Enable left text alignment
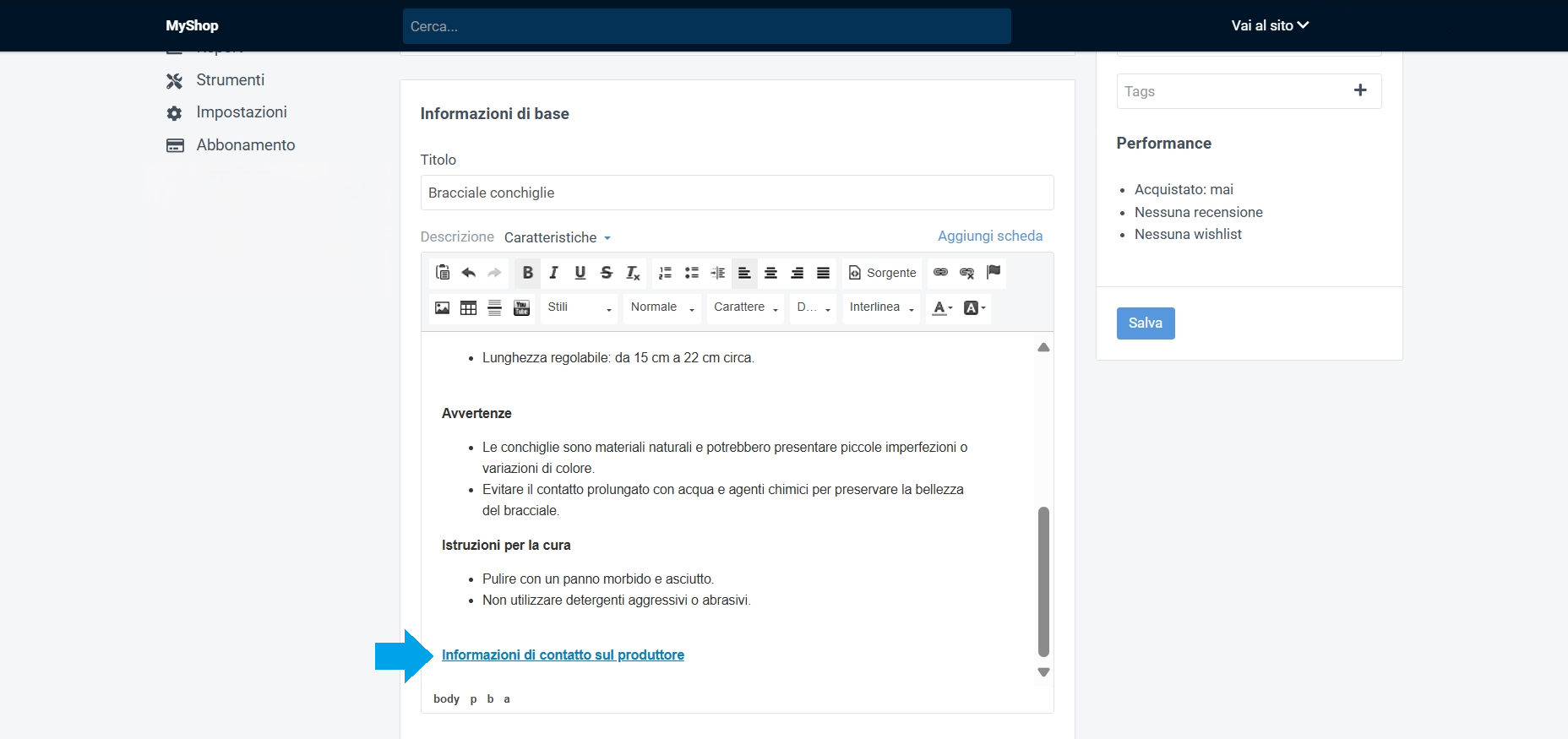 (x=744, y=273)
